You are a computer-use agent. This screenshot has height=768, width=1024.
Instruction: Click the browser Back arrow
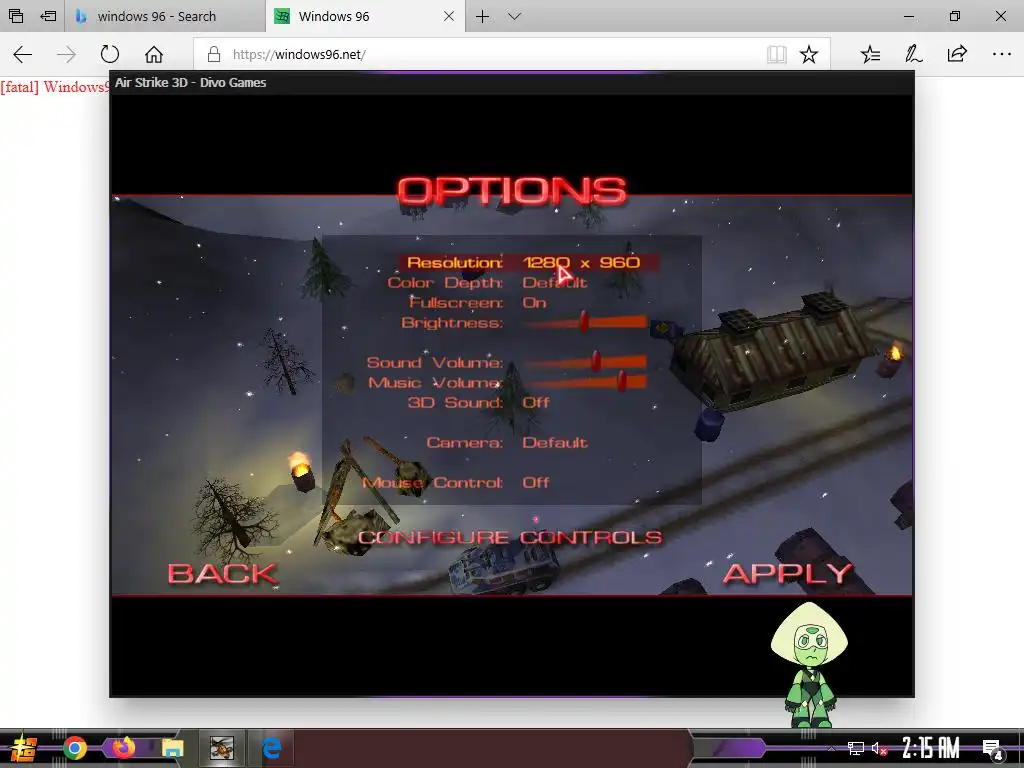pyautogui.click(x=23, y=54)
